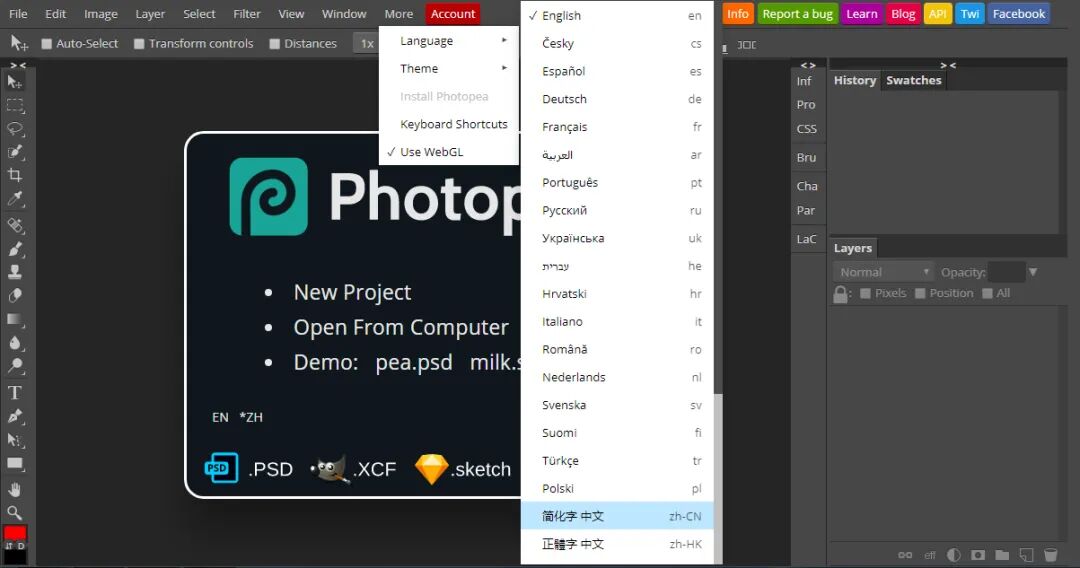Screen dimensions: 1080x568
Task: Choose 简化字 中文 zh-CN language
Action: click(x=617, y=516)
